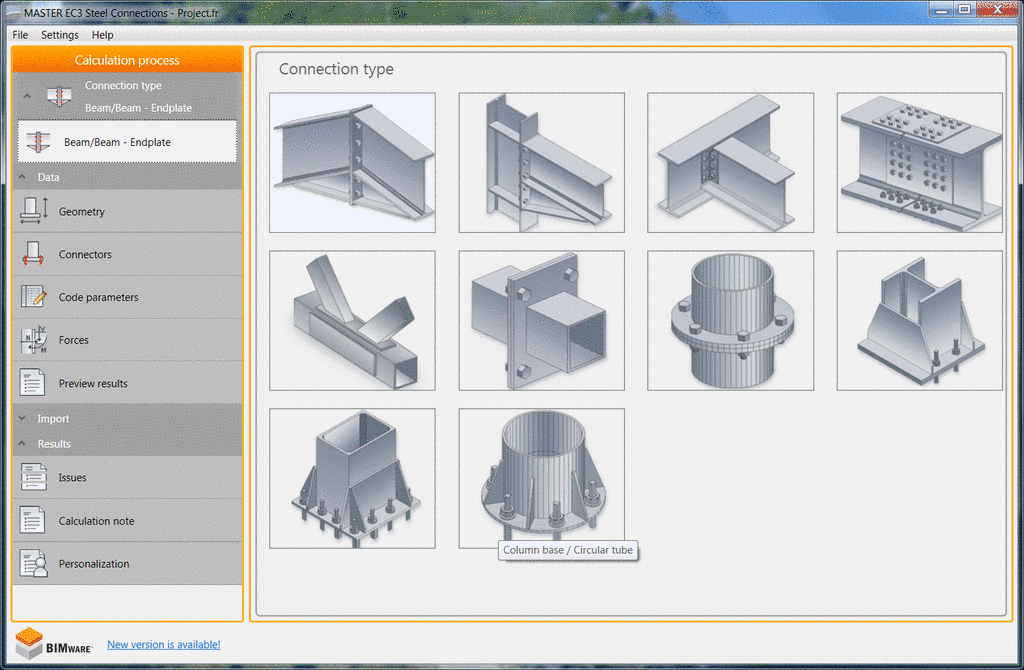Open the Help menu

pos(102,35)
